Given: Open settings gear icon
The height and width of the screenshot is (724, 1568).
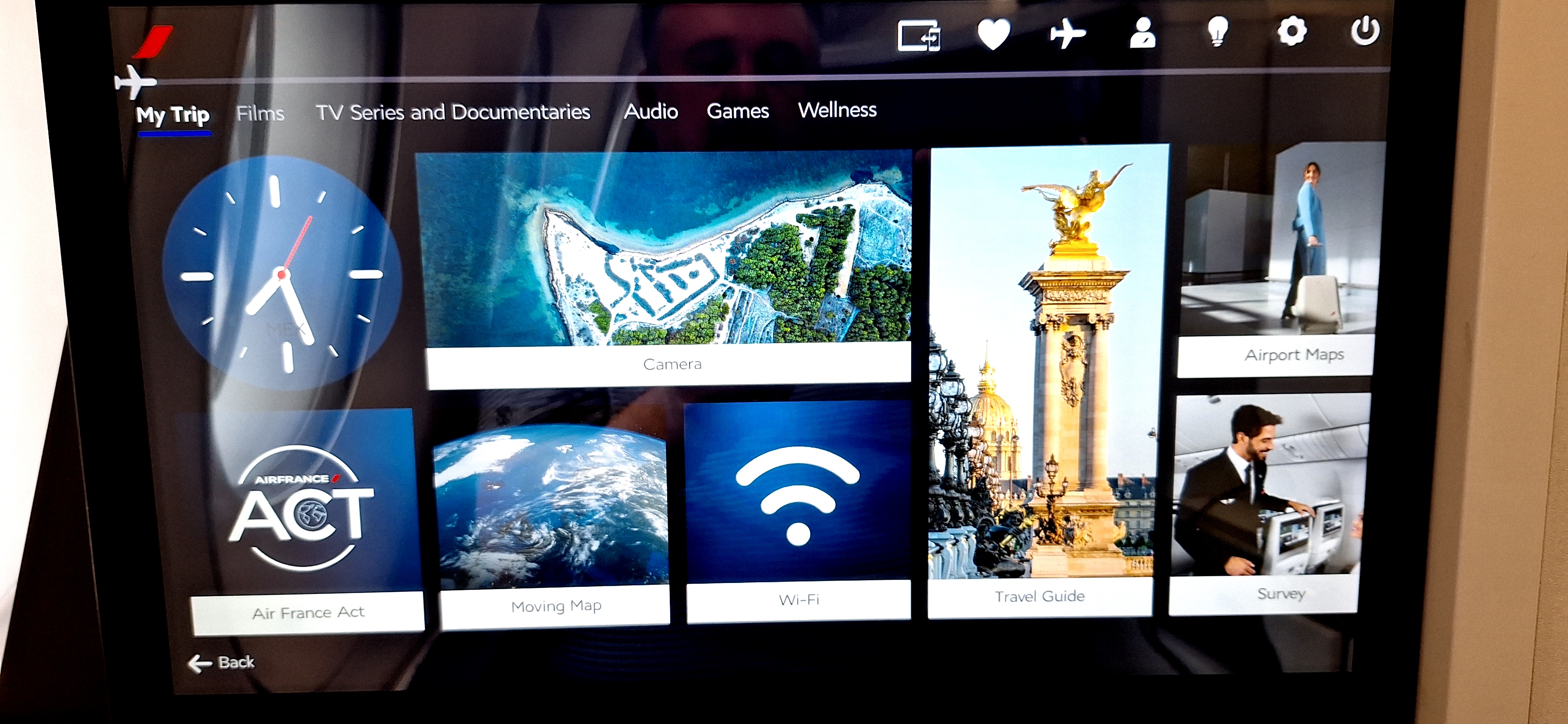Looking at the screenshot, I should point(1292,31).
